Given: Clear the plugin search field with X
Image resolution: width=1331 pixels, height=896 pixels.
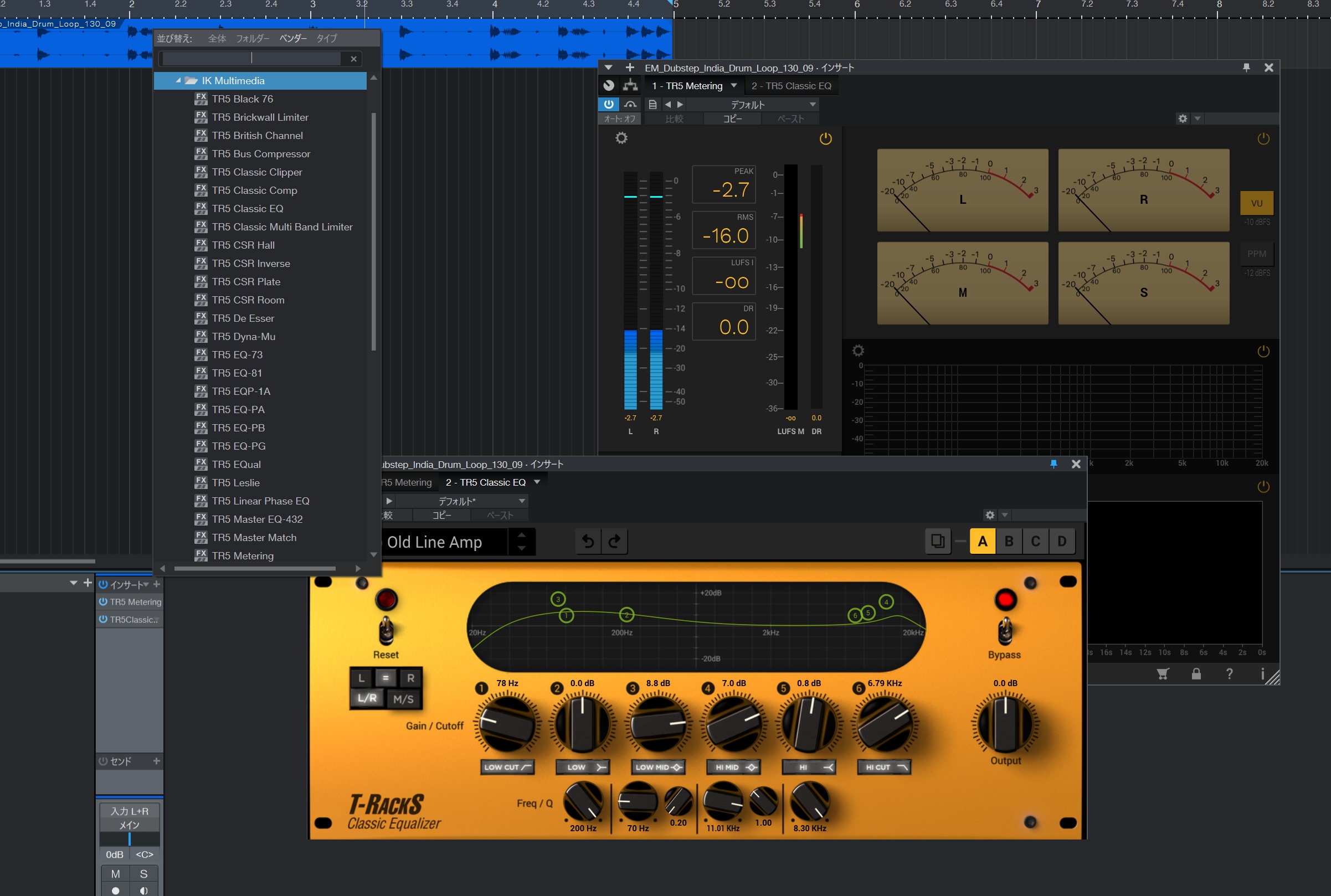Looking at the screenshot, I should tap(354, 59).
